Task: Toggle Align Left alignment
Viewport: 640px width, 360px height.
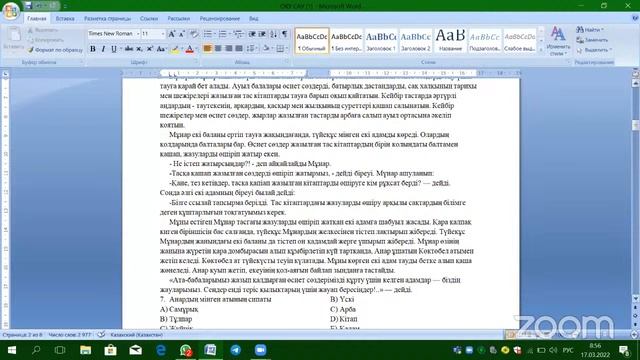Action: [207, 49]
